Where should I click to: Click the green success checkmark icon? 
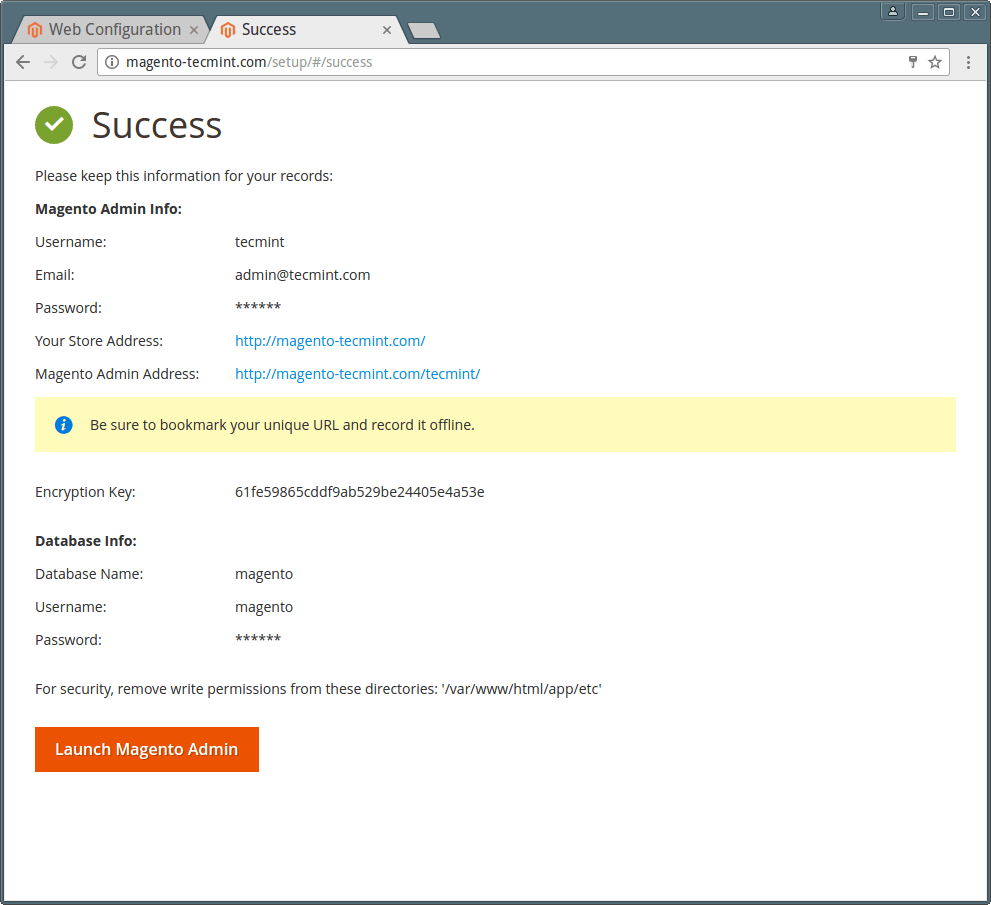click(54, 125)
